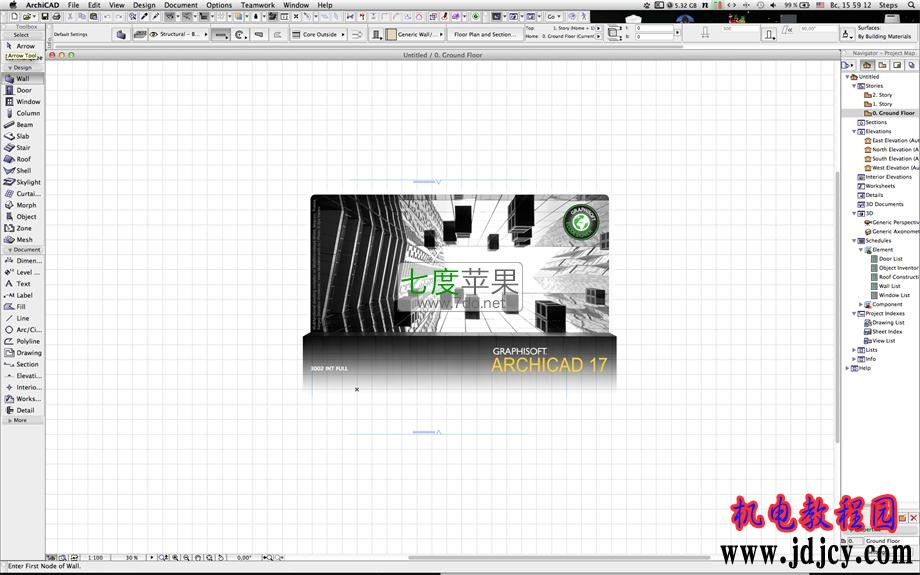Select the Object tool
The image size is (920, 575).
click(x=21, y=217)
